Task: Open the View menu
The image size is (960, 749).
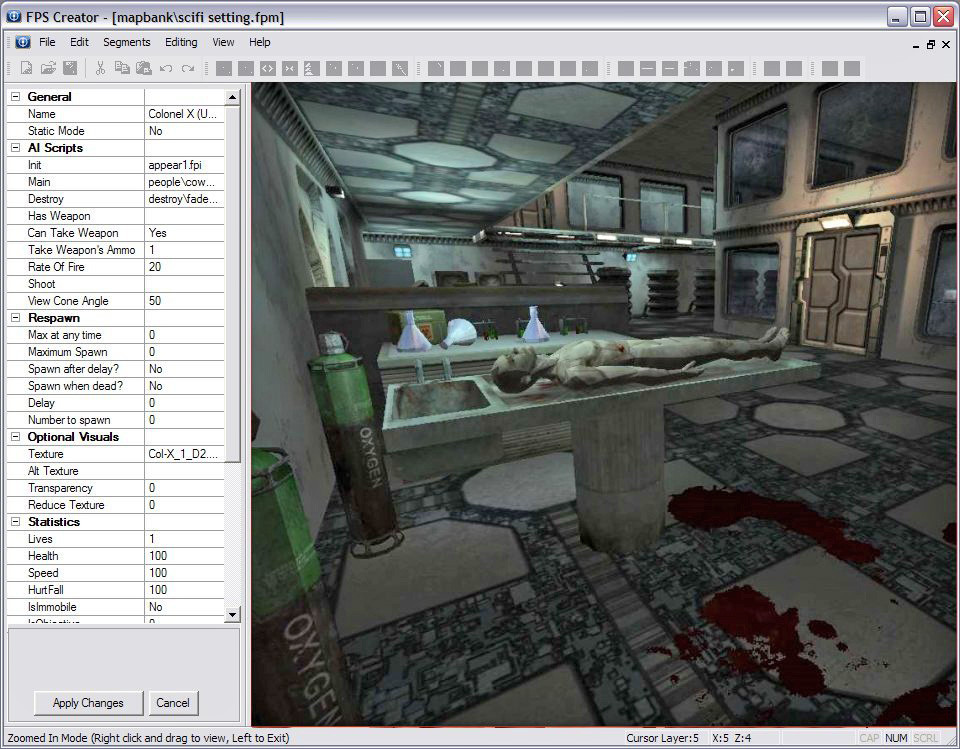Action: [x=223, y=42]
